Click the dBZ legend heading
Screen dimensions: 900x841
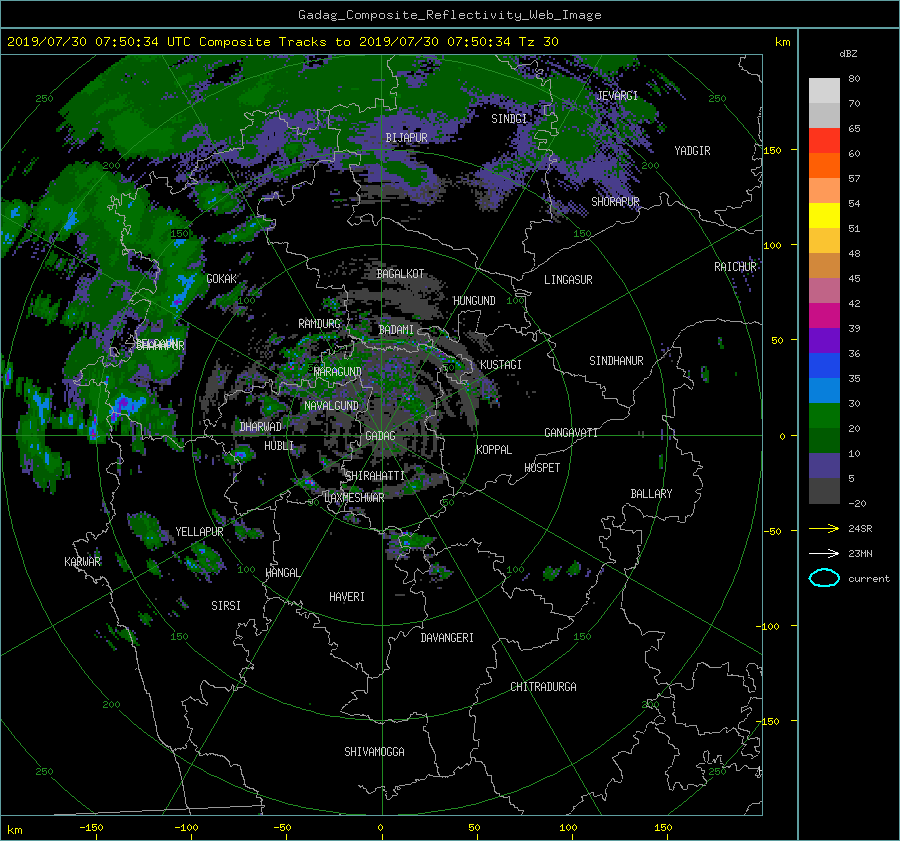848,54
